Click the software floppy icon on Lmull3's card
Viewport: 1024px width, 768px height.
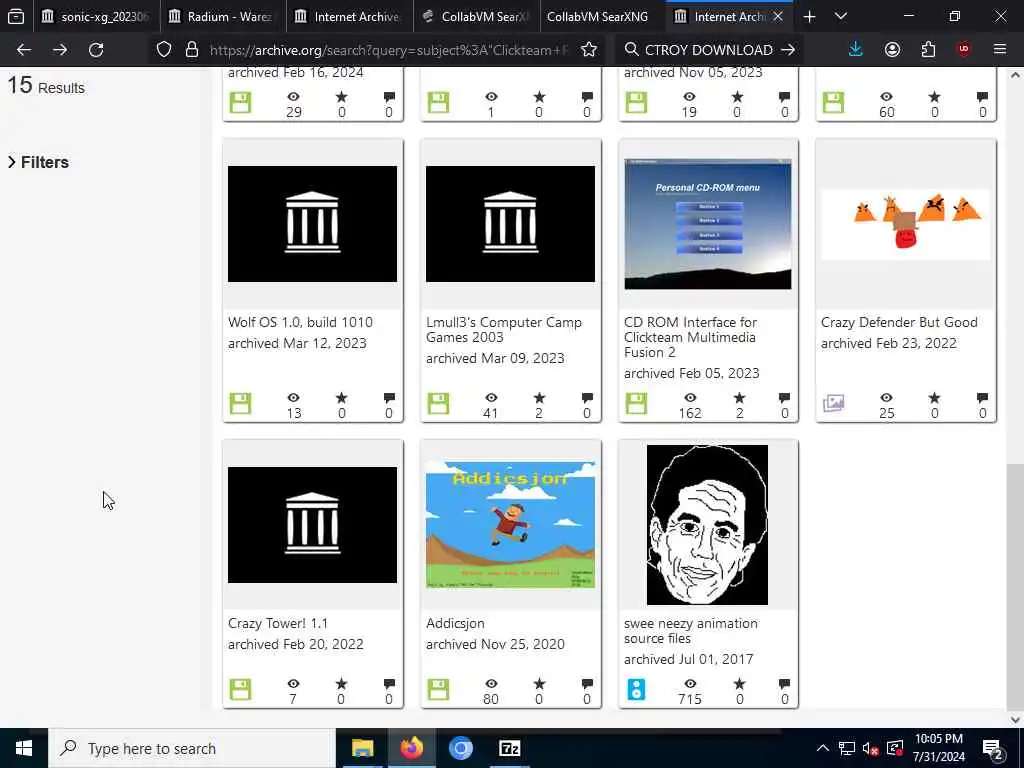pos(438,403)
